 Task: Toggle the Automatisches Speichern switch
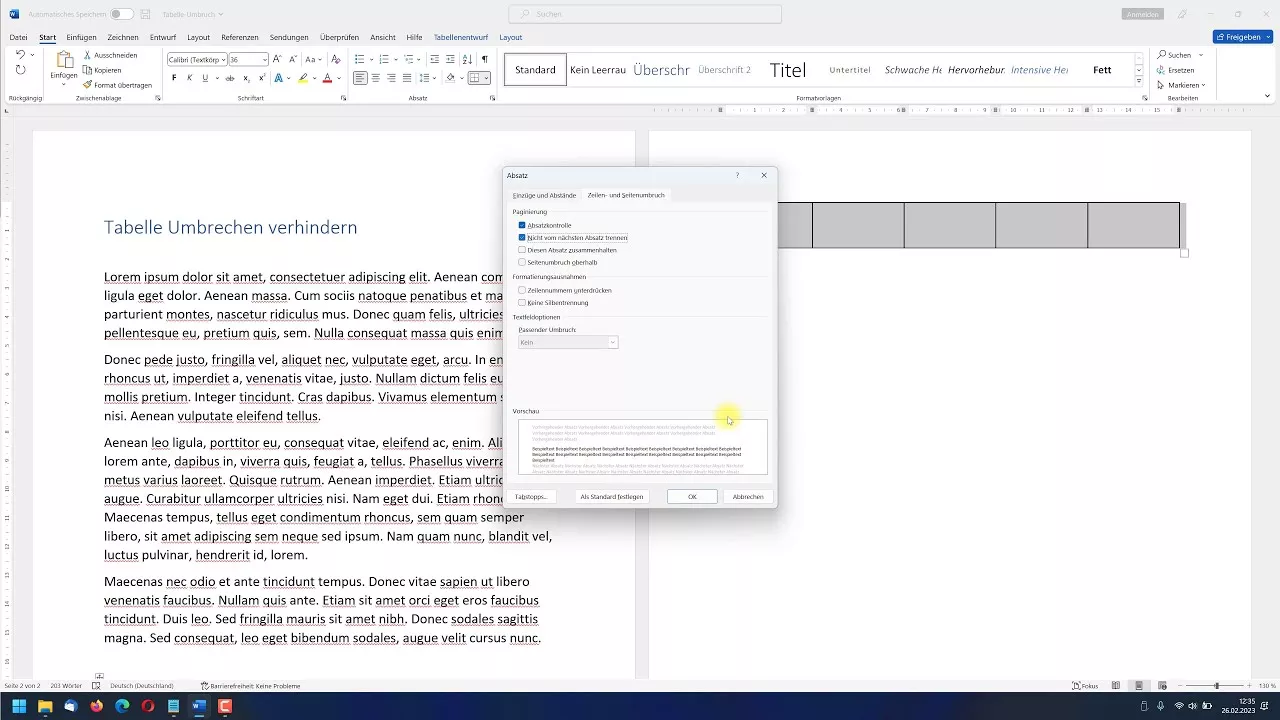click(x=121, y=14)
